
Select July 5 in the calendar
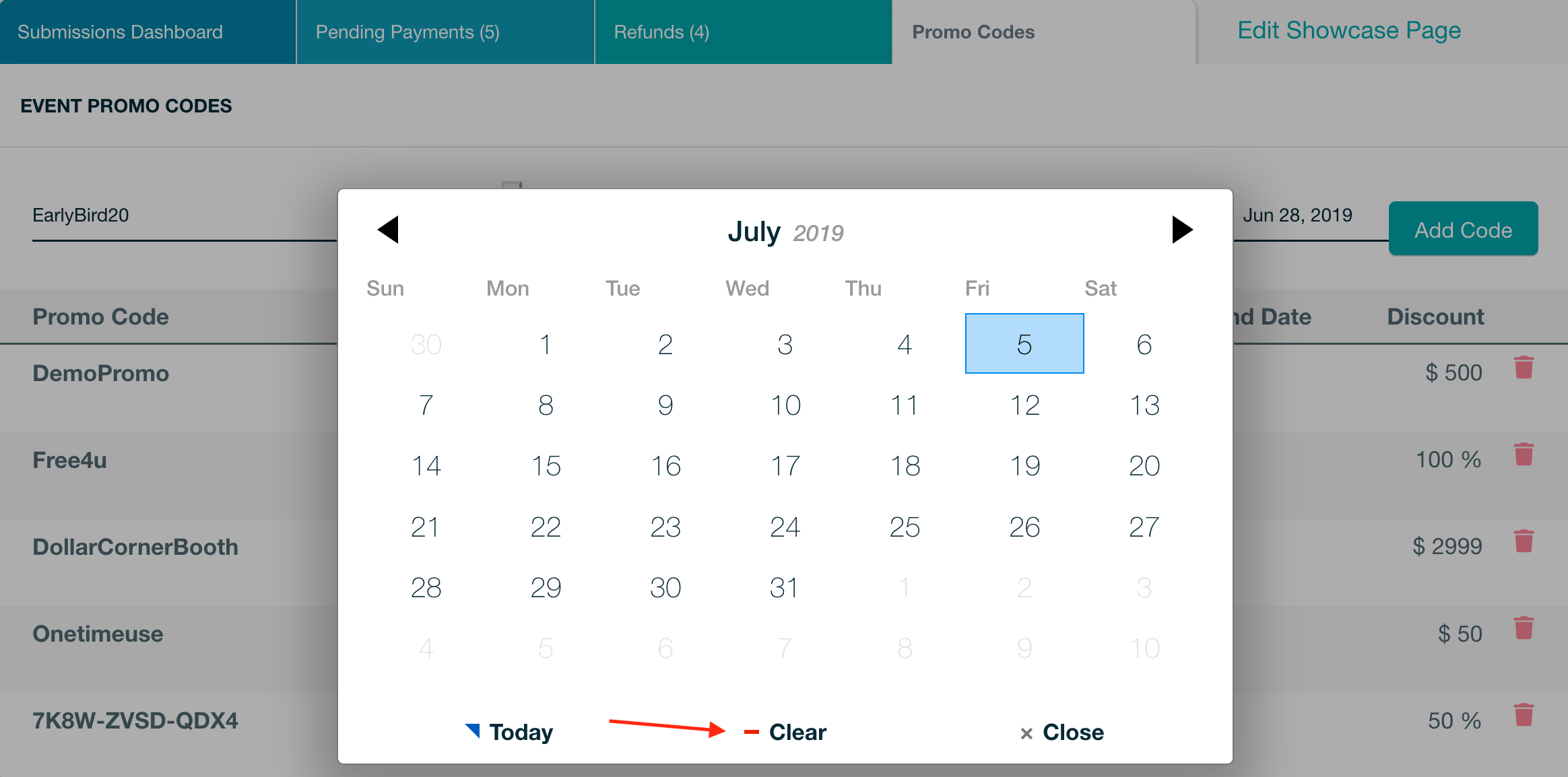coord(1024,344)
